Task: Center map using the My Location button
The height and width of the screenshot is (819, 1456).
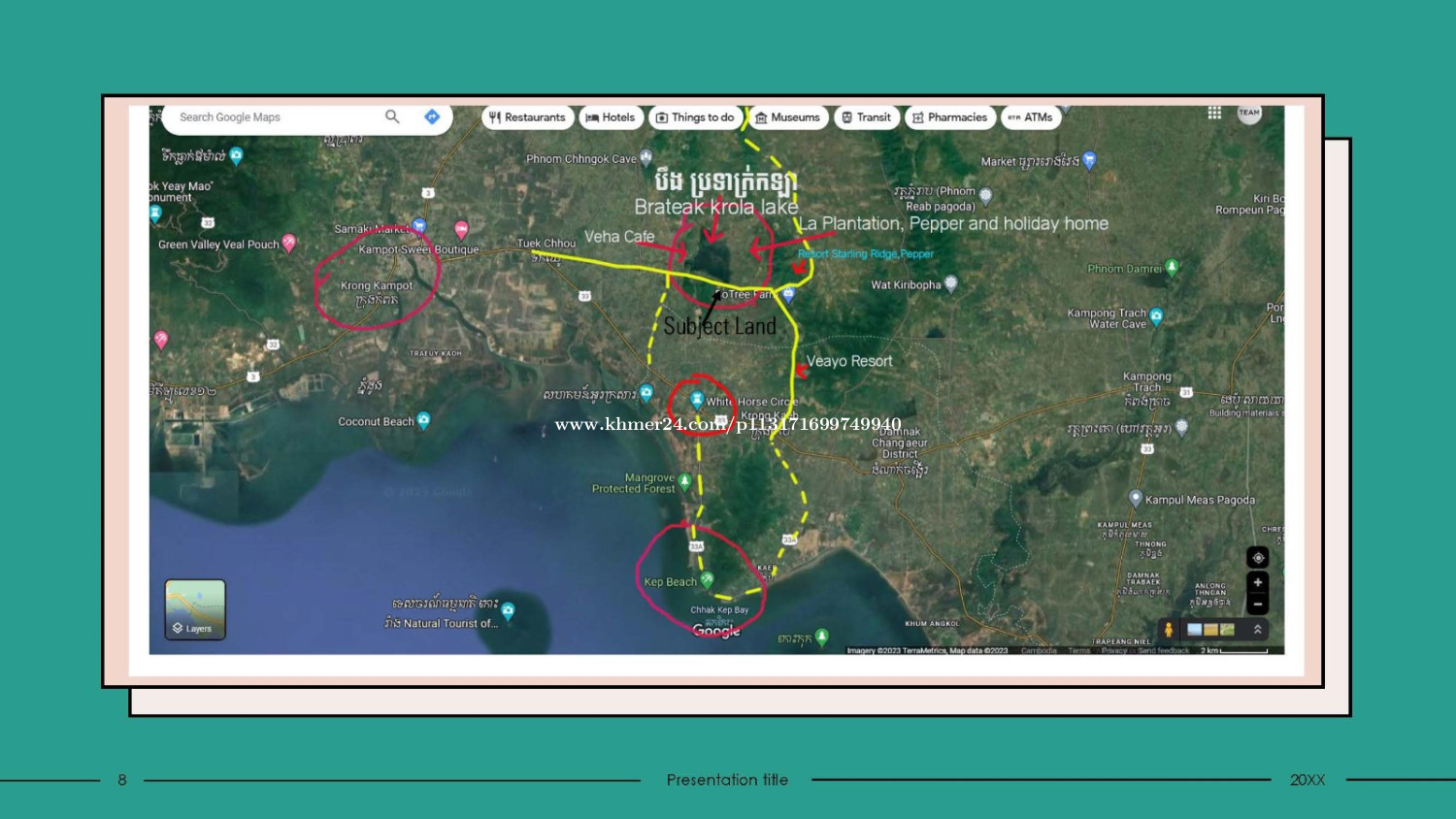Action: point(1258,558)
